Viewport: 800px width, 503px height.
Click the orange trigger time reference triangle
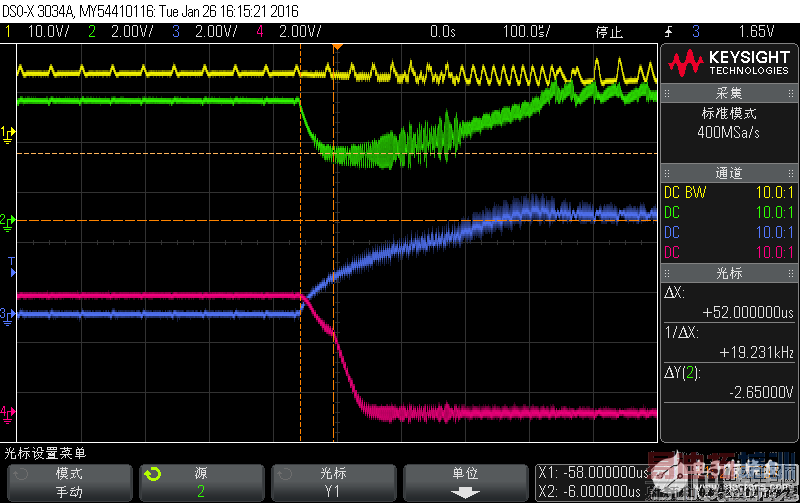pyautogui.click(x=337, y=47)
